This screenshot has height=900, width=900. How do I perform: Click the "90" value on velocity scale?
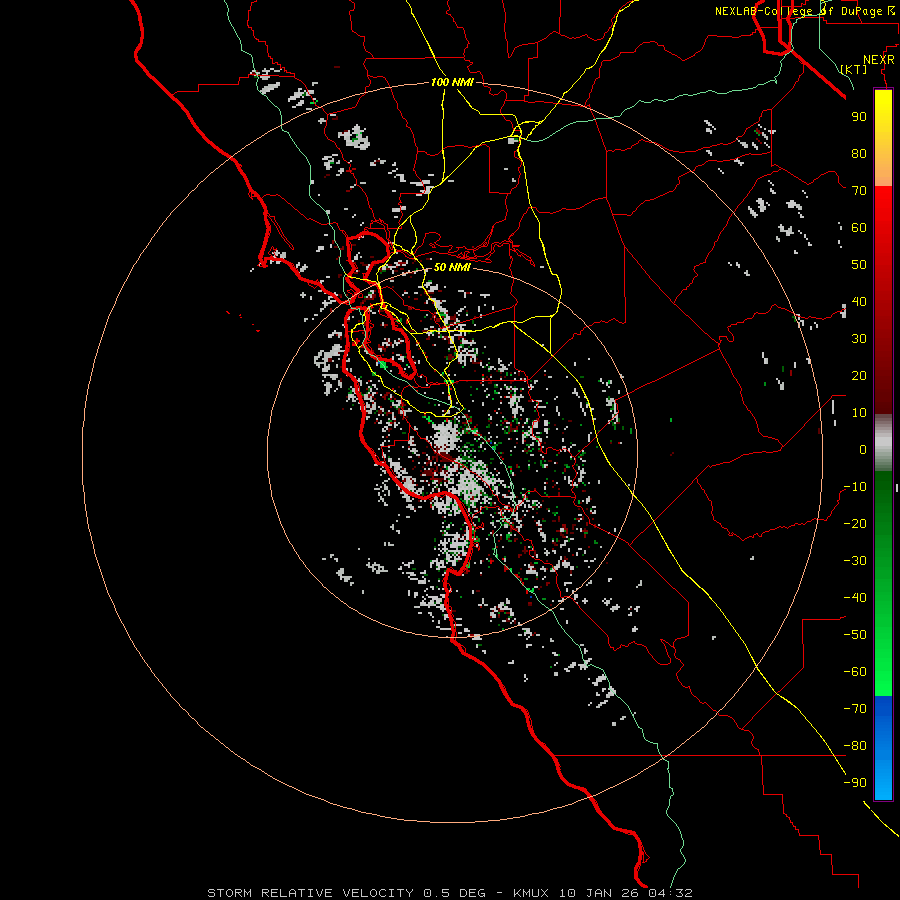pos(859,117)
